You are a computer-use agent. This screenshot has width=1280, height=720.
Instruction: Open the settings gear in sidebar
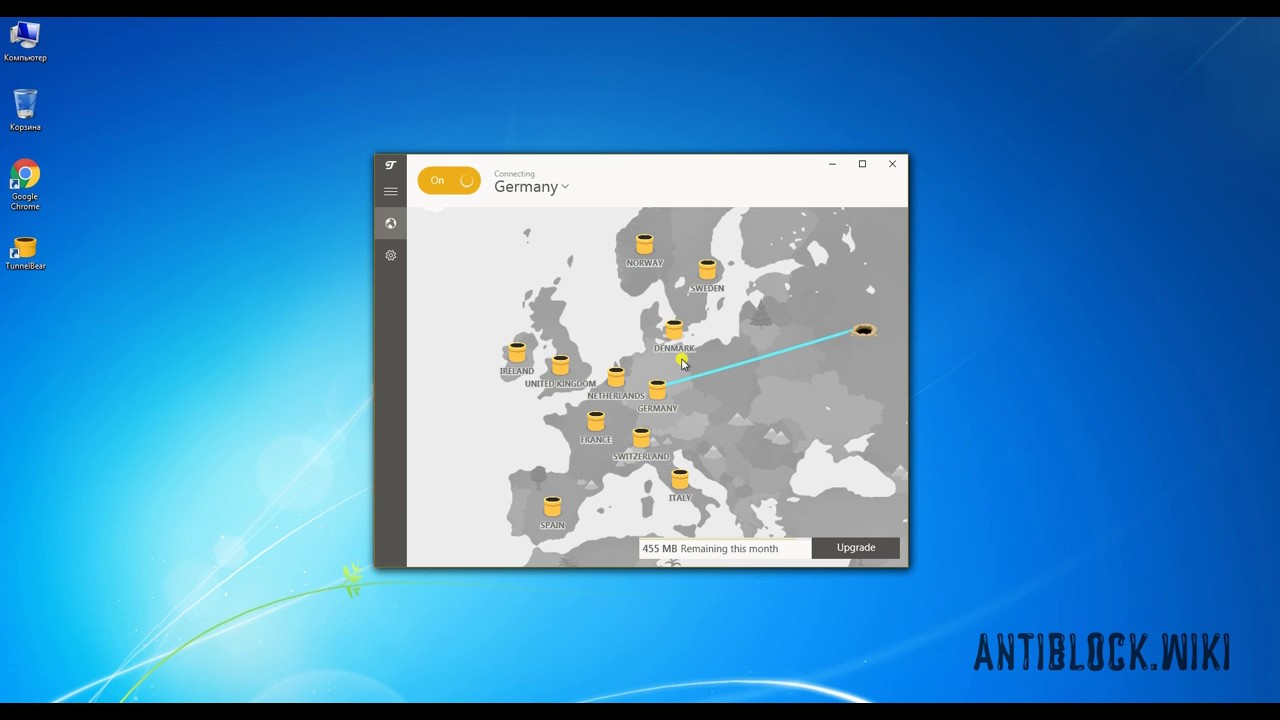click(391, 255)
